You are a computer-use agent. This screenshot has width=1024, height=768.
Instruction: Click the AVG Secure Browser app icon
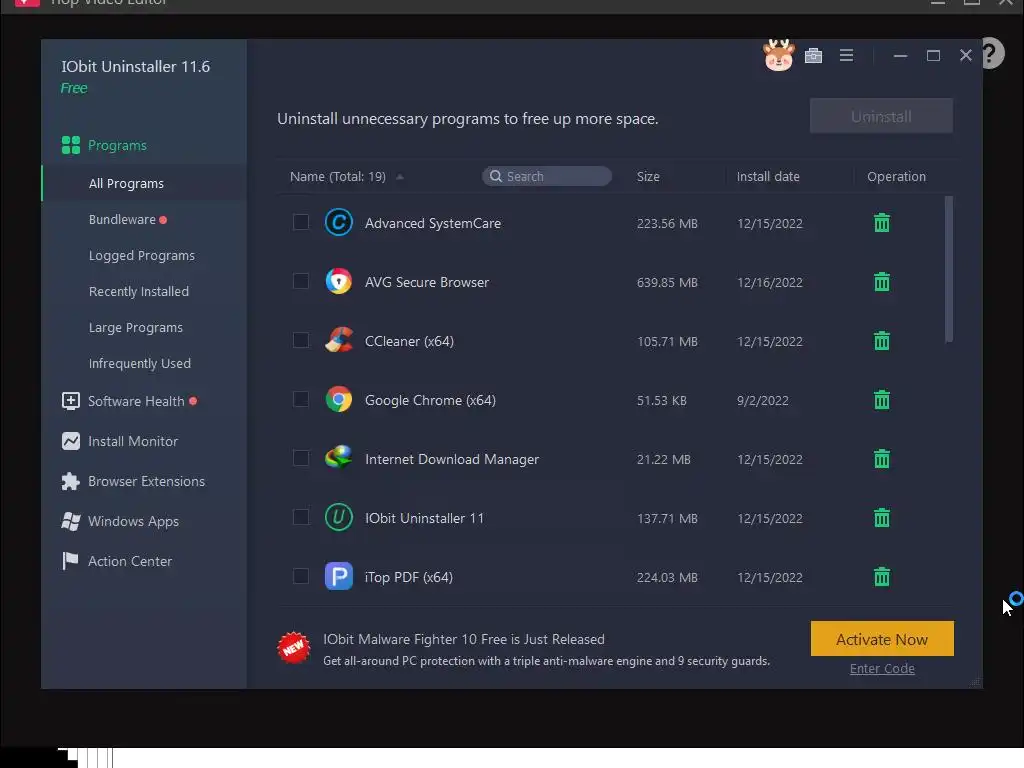click(339, 281)
